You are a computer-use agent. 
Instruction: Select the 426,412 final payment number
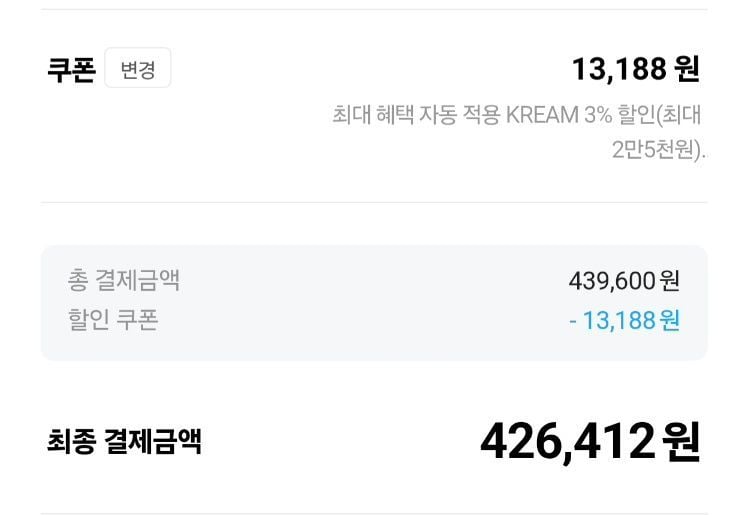click(x=568, y=442)
